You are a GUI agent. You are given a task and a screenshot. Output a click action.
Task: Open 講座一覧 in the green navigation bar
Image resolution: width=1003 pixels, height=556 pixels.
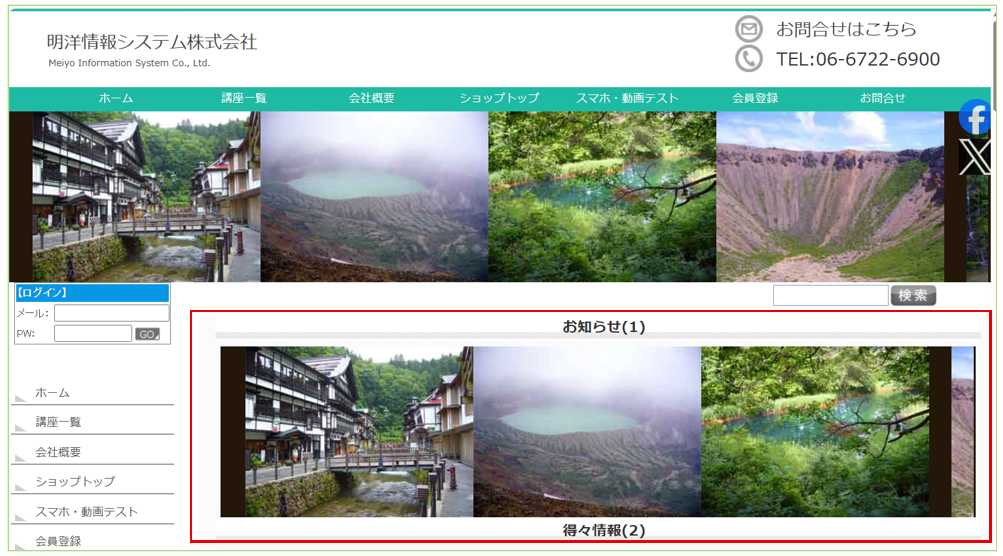(x=244, y=99)
